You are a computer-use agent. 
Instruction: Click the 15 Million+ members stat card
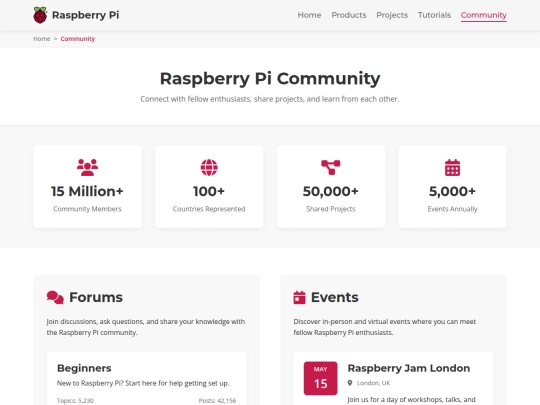(87, 187)
